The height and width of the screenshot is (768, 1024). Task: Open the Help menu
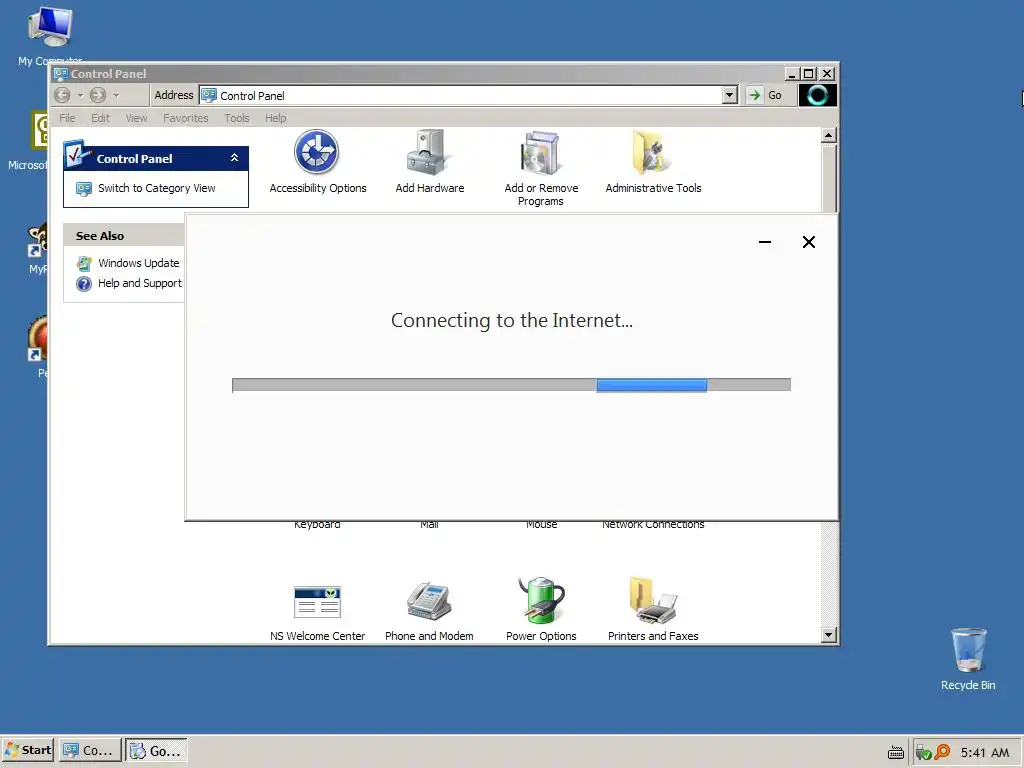click(x=276, y=118)
